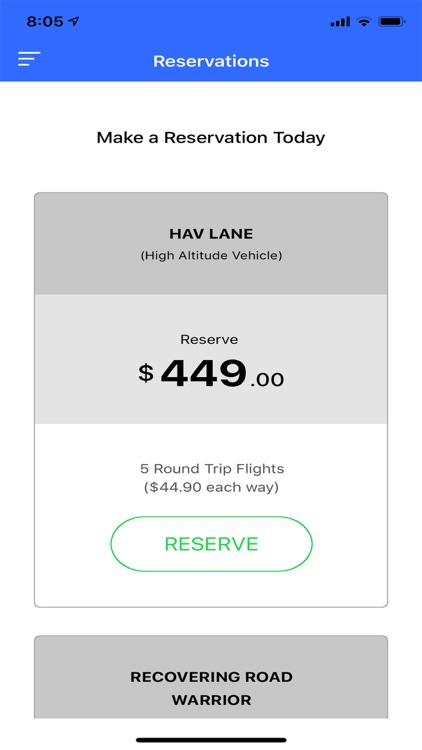Open the Recovering Road Warrior card
This screenshot has width=422, height=750.
(211, 677)
